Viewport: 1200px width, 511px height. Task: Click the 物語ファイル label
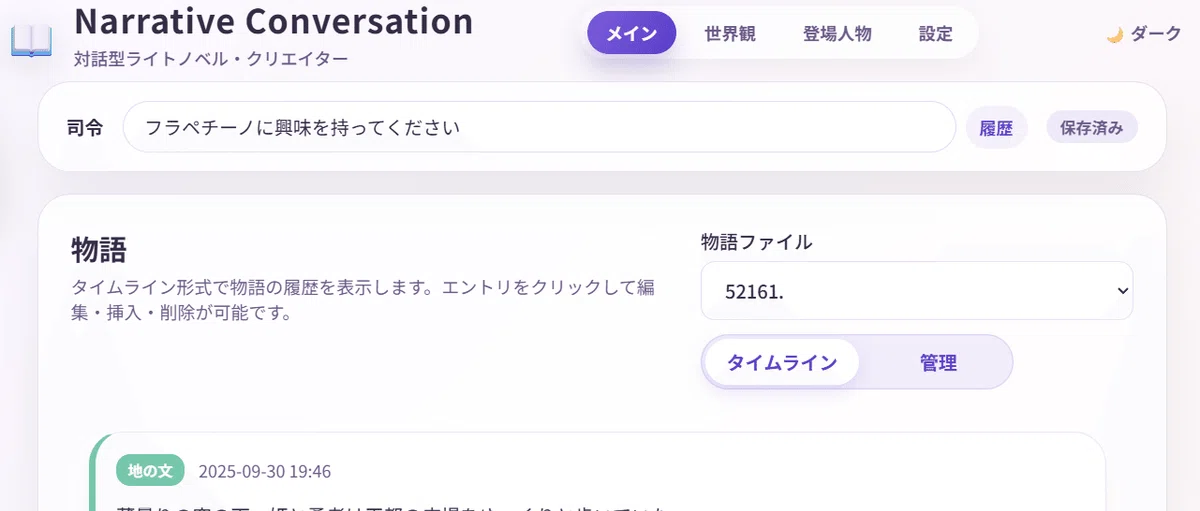757,241
